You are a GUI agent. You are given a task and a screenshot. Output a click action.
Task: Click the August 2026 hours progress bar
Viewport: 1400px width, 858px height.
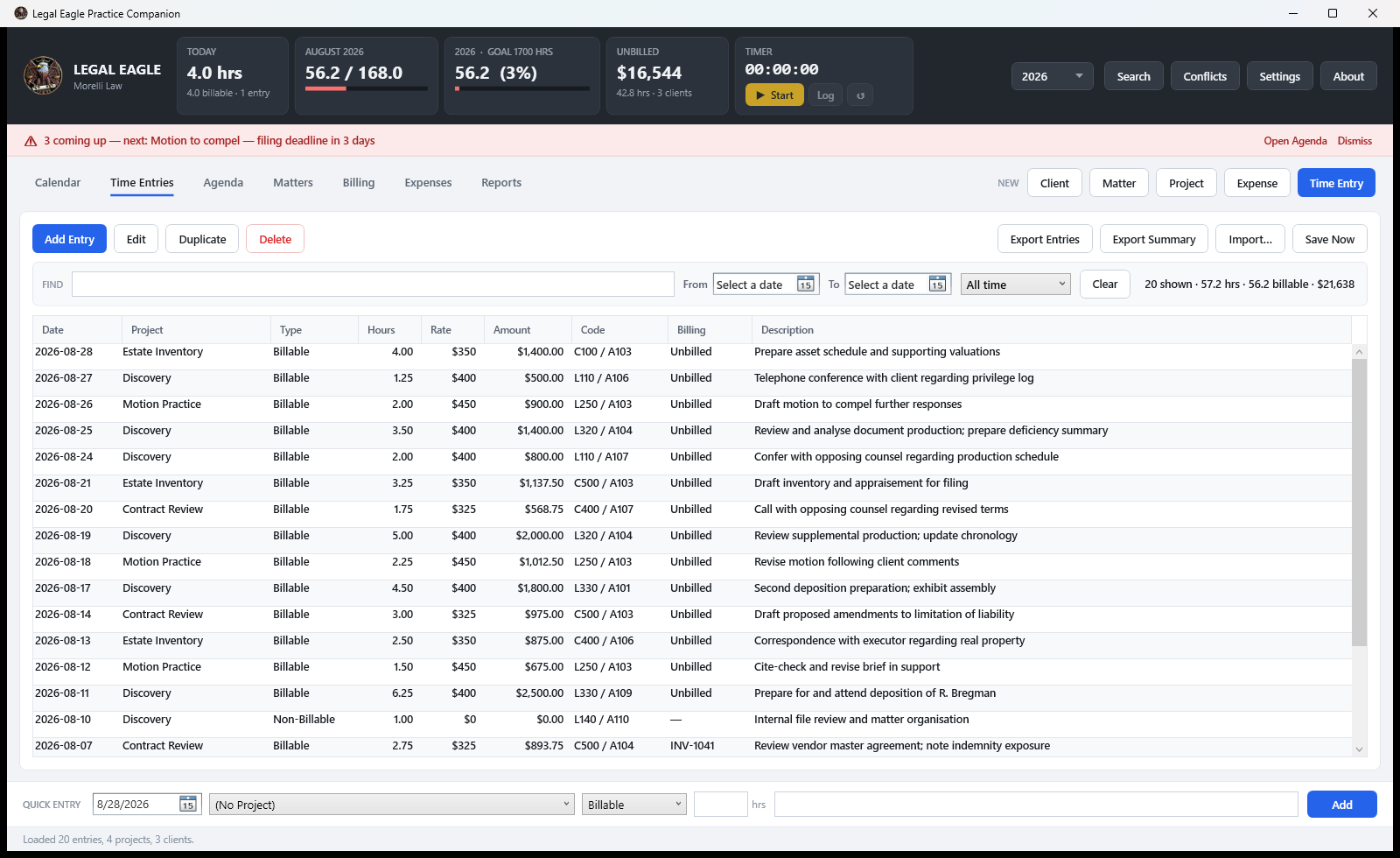click(x=366, y=88)
